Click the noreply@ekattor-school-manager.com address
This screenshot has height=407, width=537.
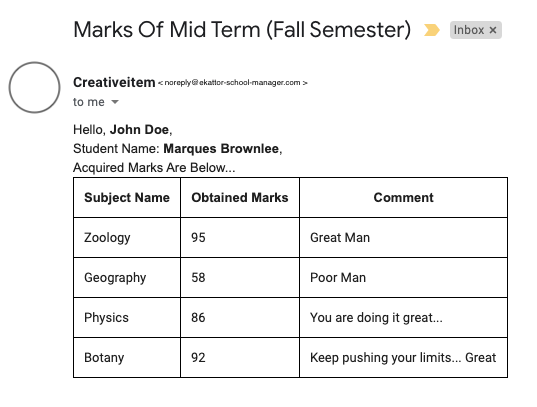click(x=233, y=83)
